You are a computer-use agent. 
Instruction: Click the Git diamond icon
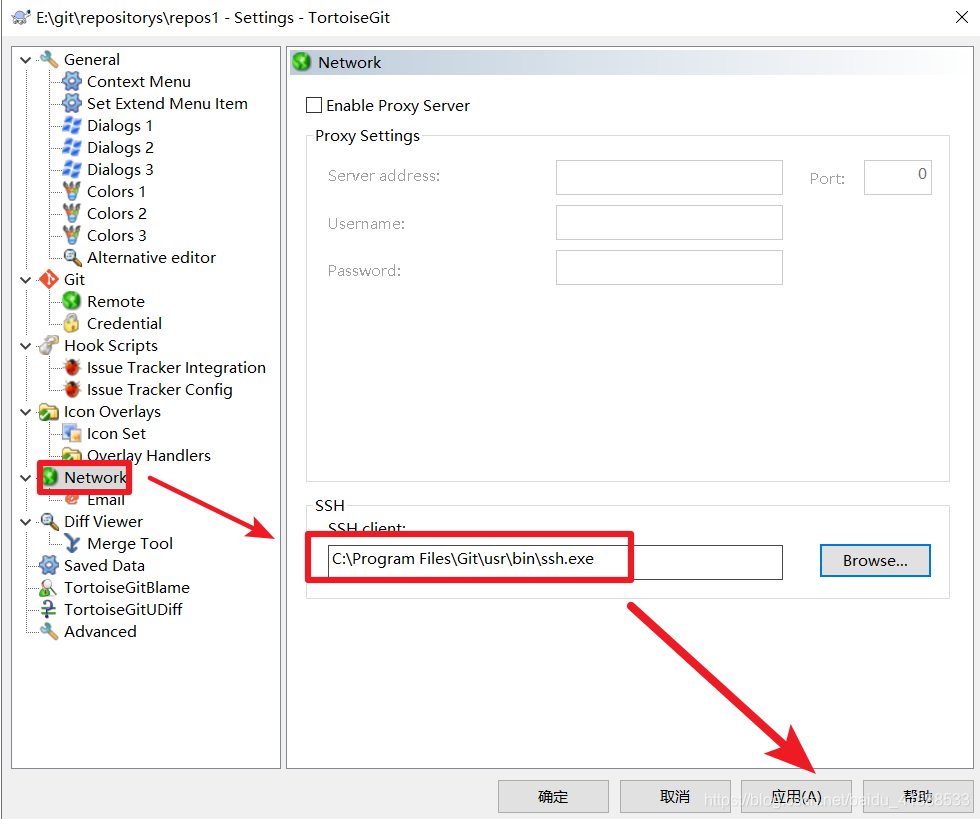click(x=49, y=279)
